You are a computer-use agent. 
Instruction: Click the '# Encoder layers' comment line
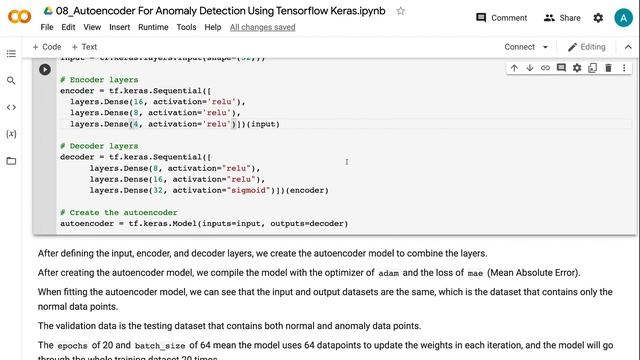pos(99,80)
